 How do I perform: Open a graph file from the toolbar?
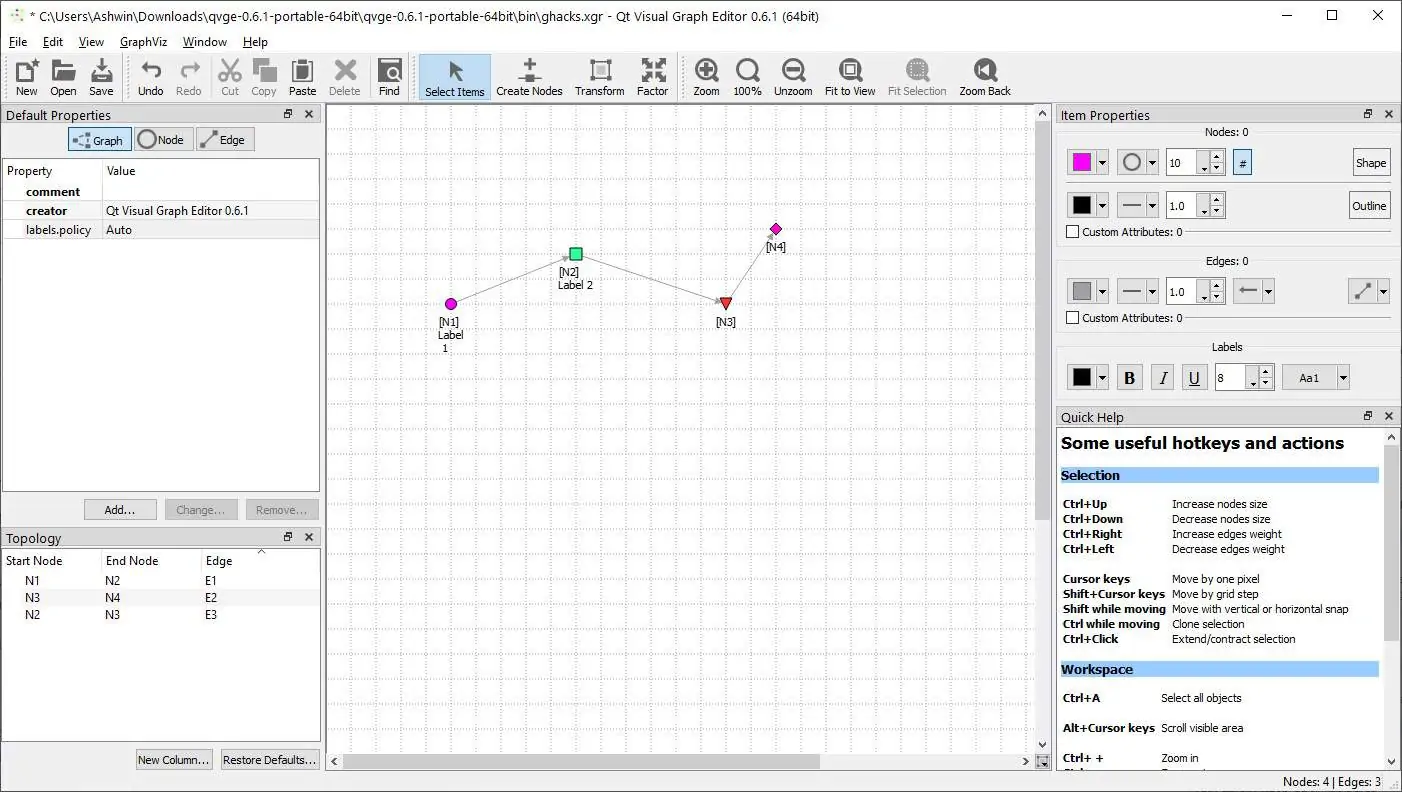[x=63, y=77]
